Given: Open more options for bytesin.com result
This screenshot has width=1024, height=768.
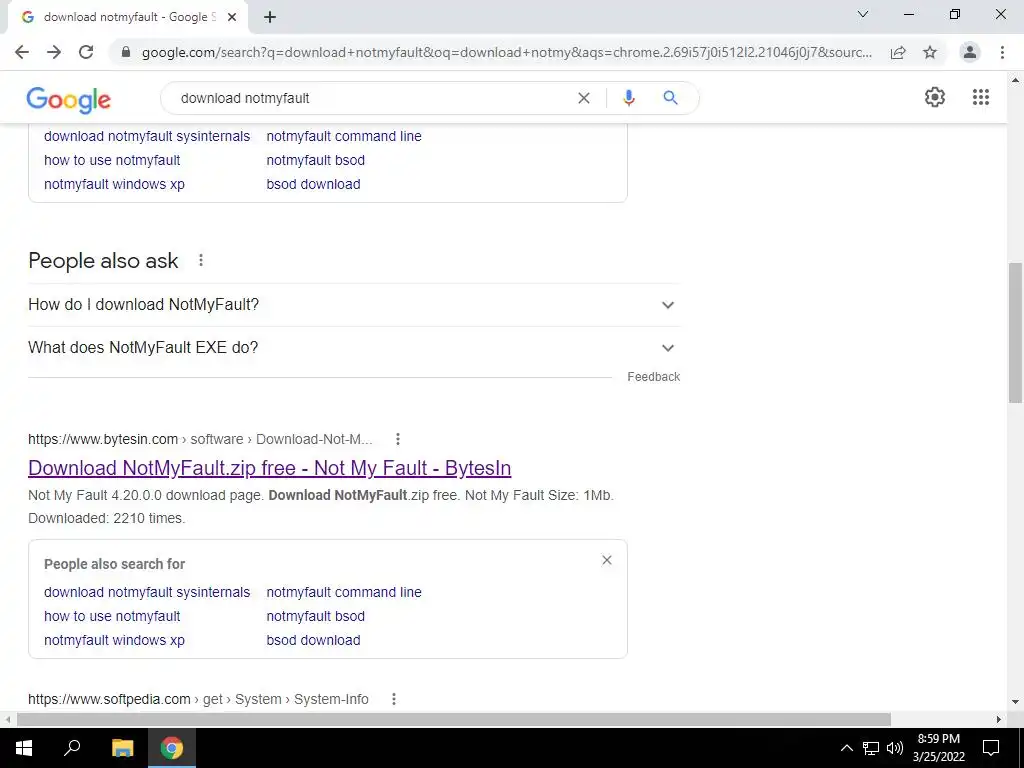Looking at the screenshot, I should point(398,439).
